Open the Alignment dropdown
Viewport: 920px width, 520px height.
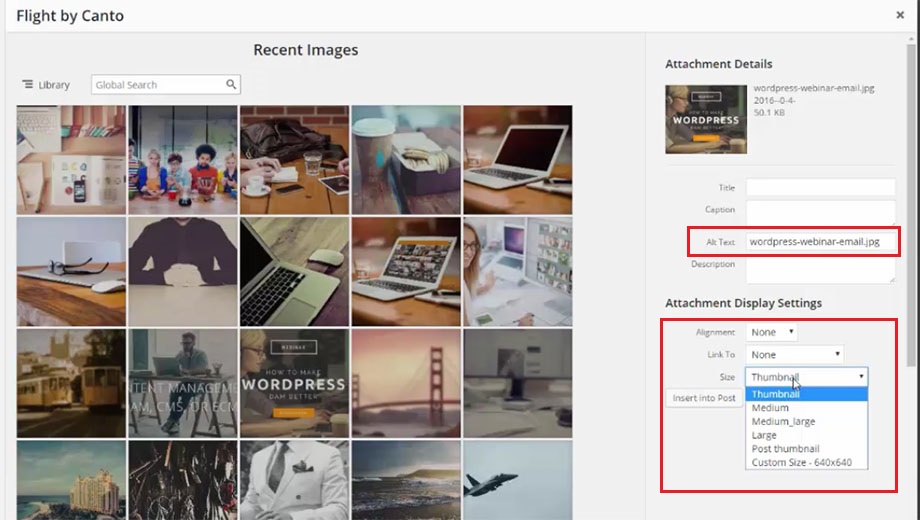pos(771,332)
